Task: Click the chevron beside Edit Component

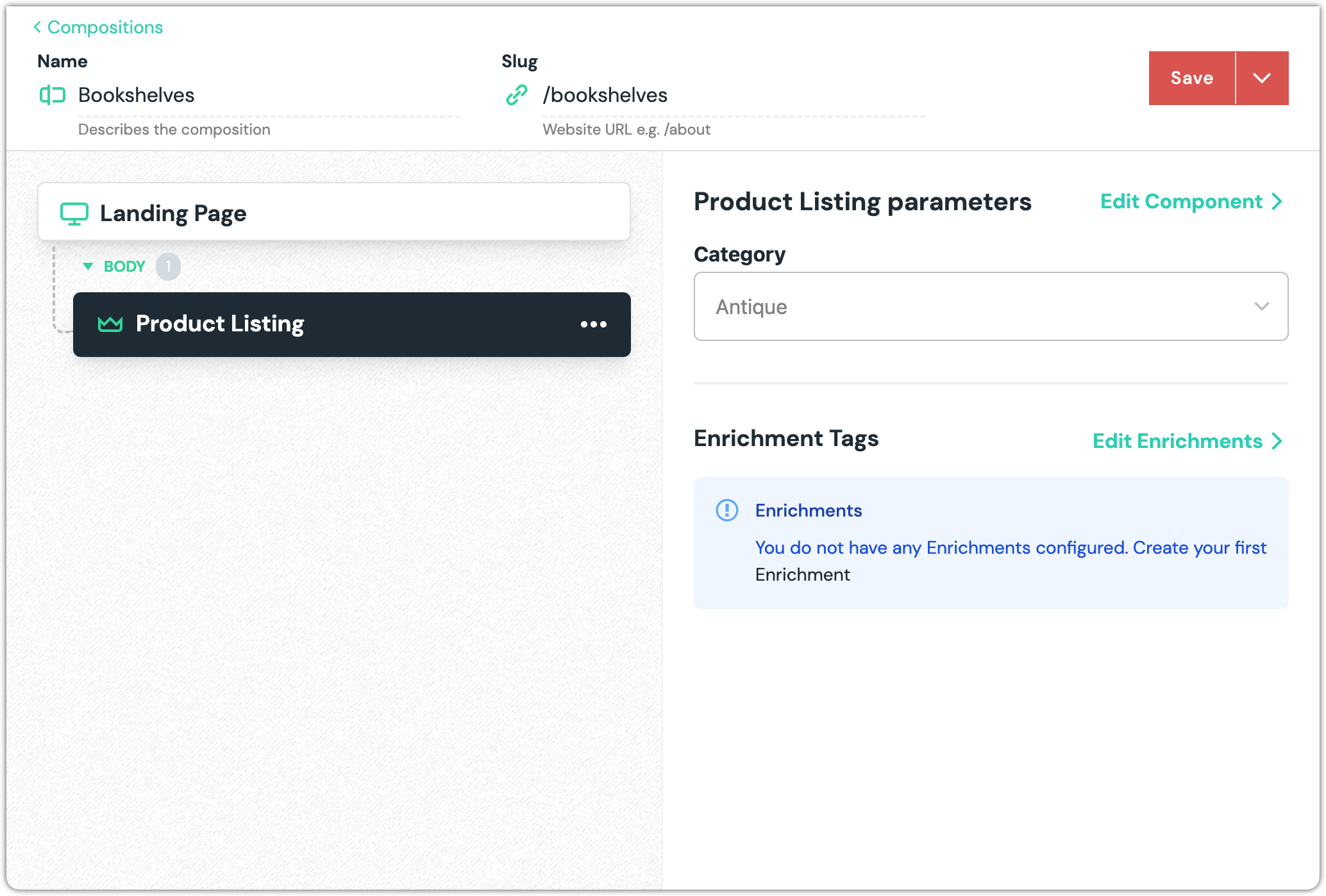Action: (x=1277, y=202)
